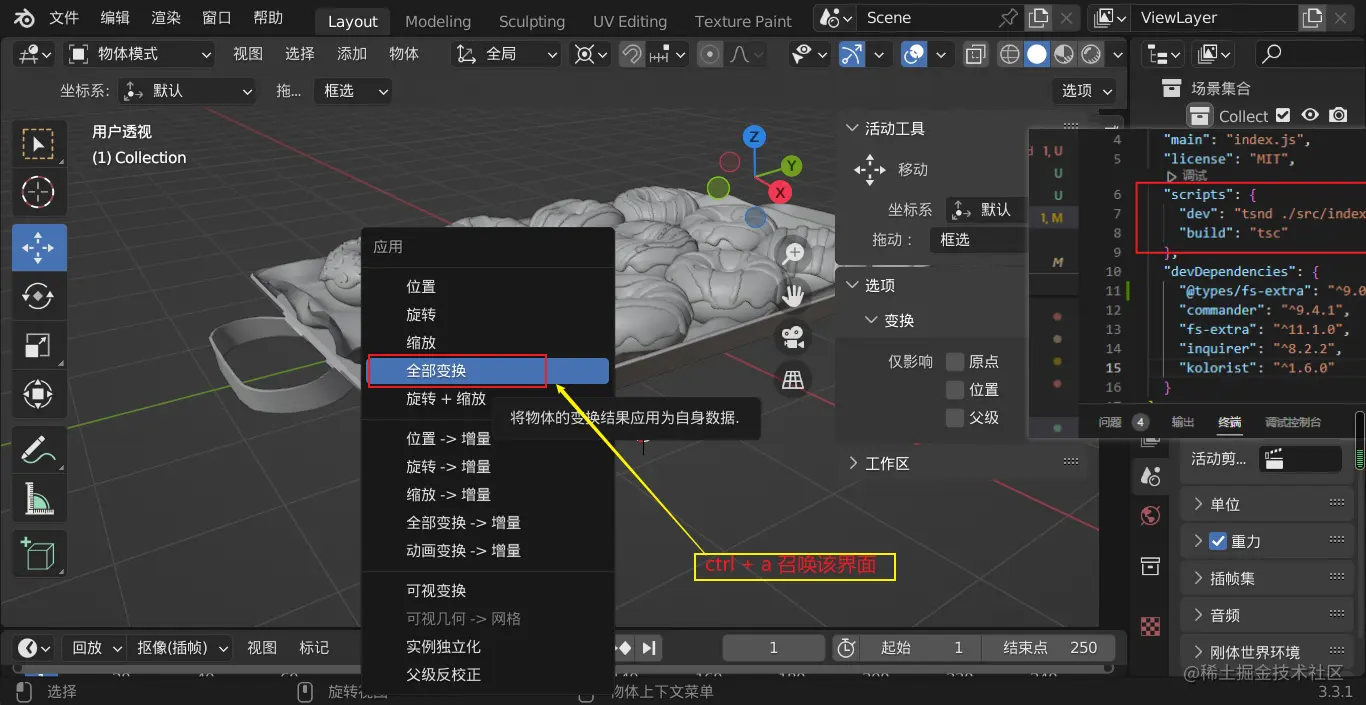The image size is (1366, 705).
Task: Choose 可视变换 in apply menu
Action: (488, 590)
